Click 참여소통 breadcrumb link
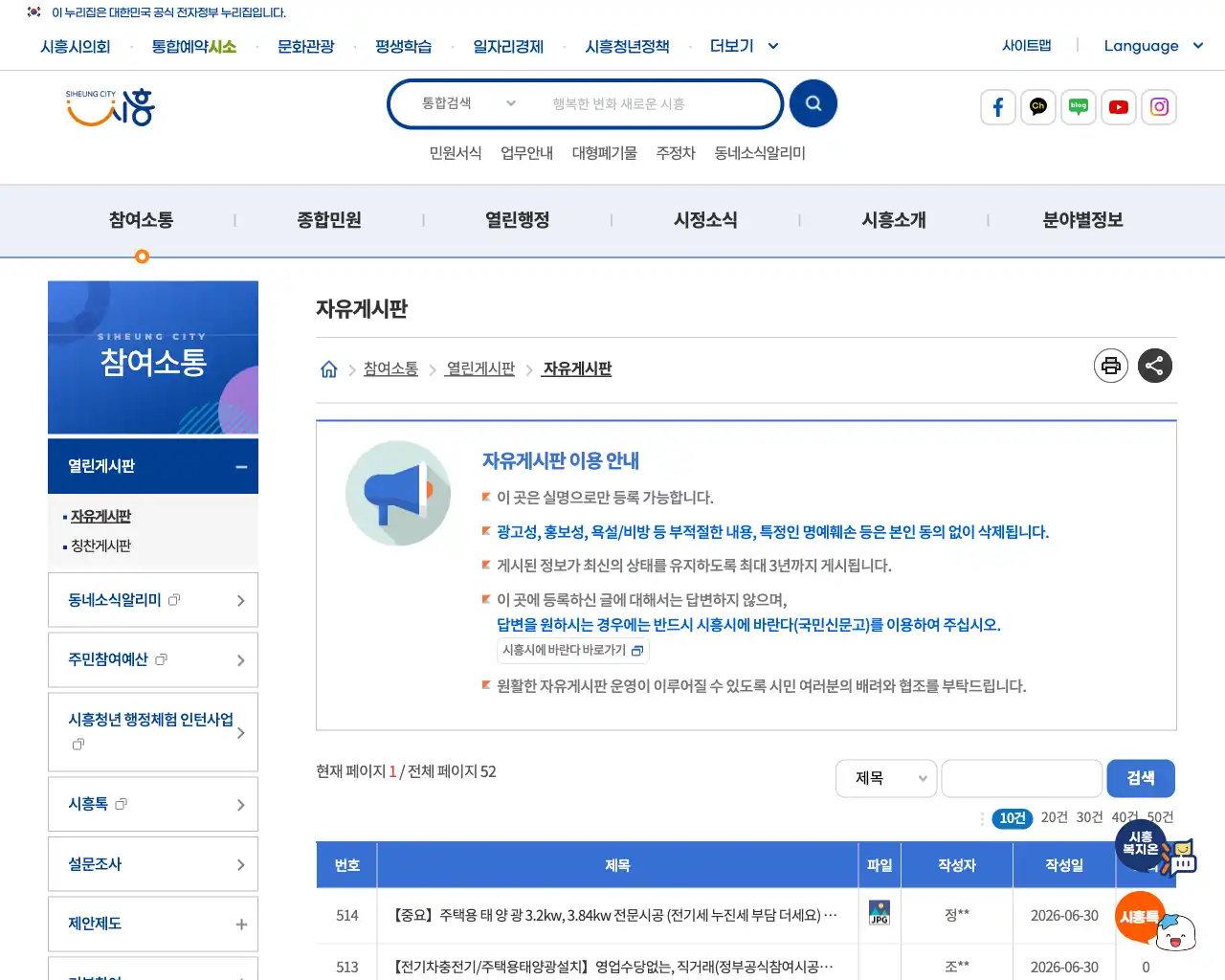The height and width of the screenshot is (980, 1225). pyautogui.click(x=390, y=369)
